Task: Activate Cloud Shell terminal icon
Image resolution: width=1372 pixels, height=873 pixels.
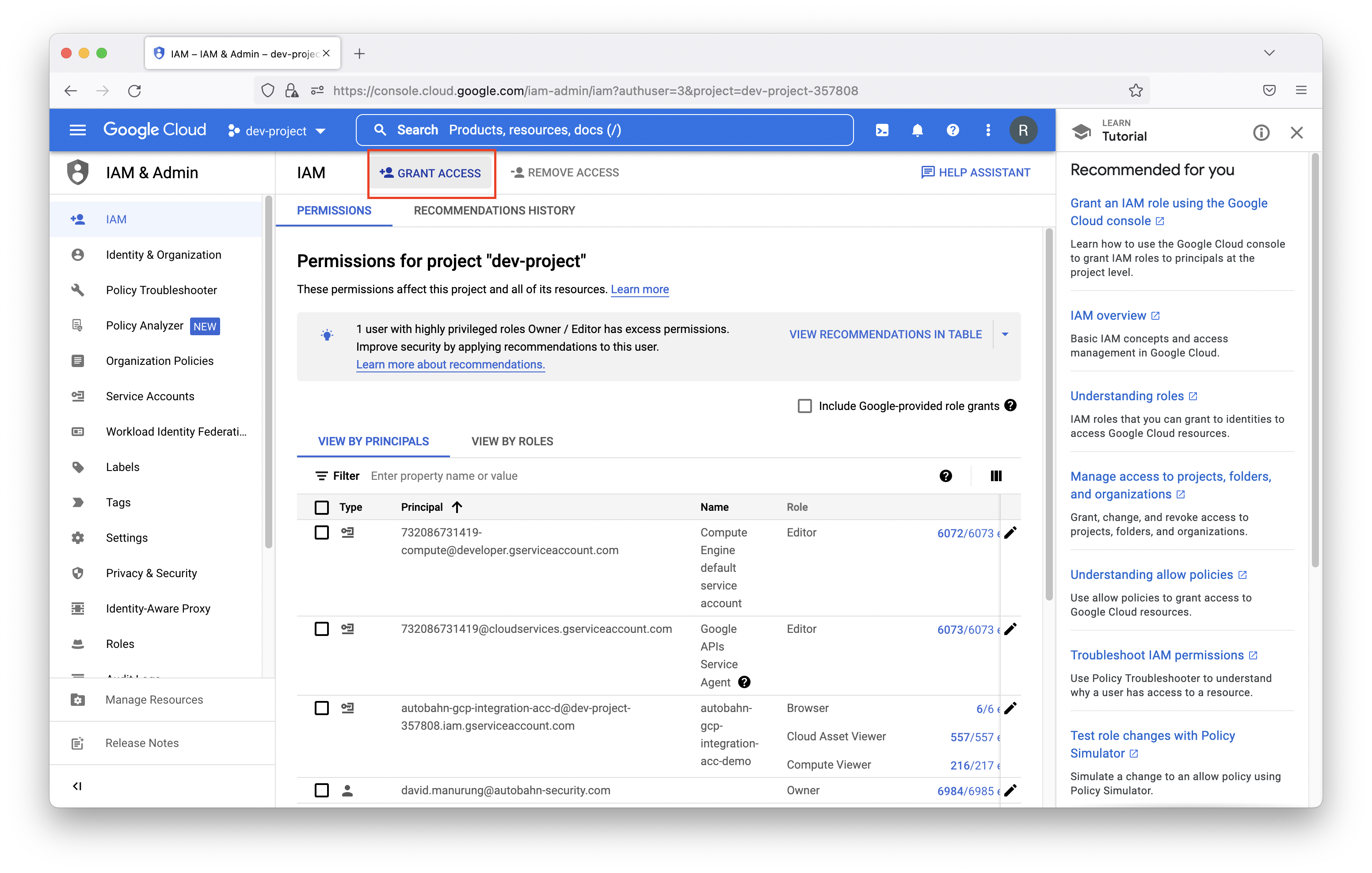Action: click(x=882, y=130)
